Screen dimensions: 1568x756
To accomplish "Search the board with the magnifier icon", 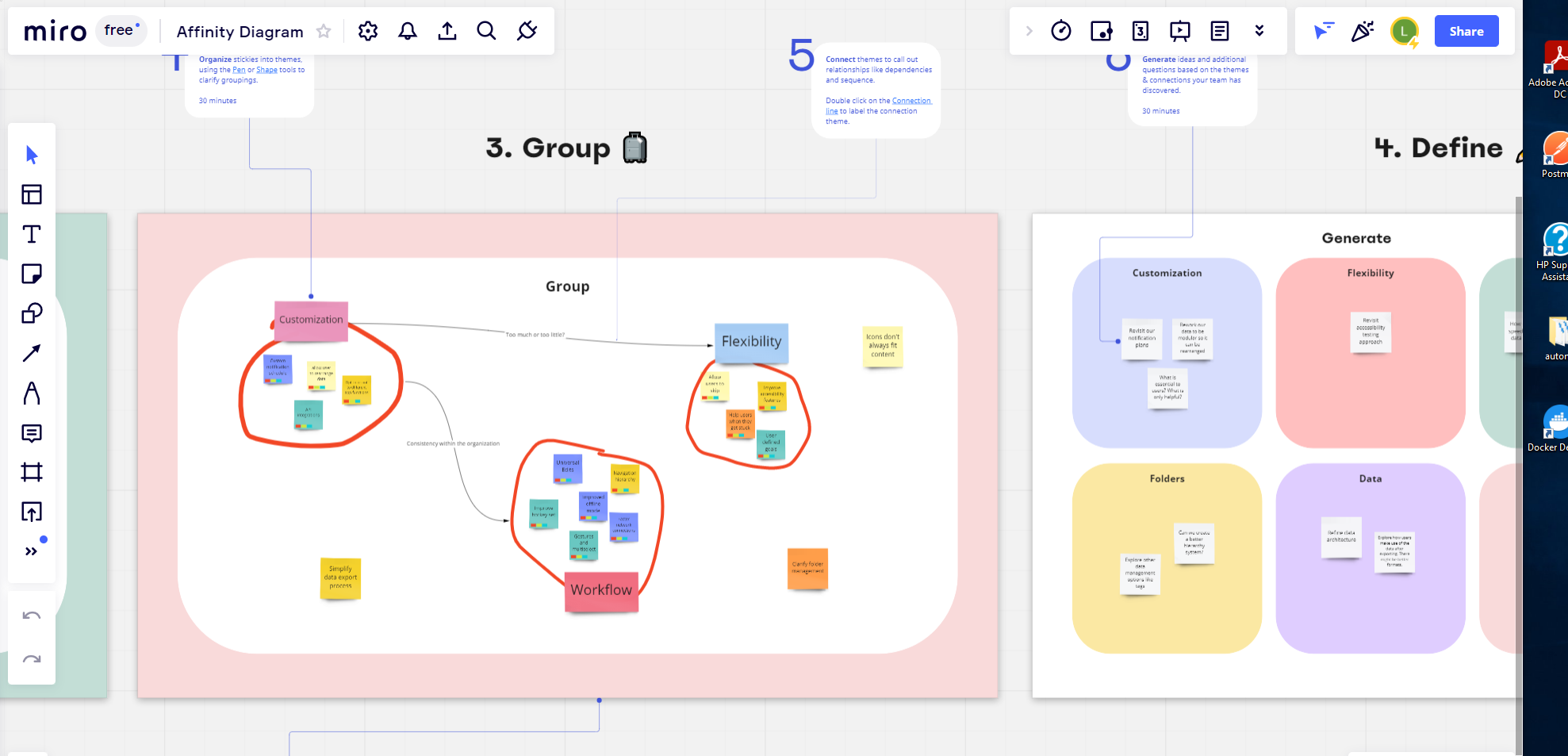I will coord(487,31).
